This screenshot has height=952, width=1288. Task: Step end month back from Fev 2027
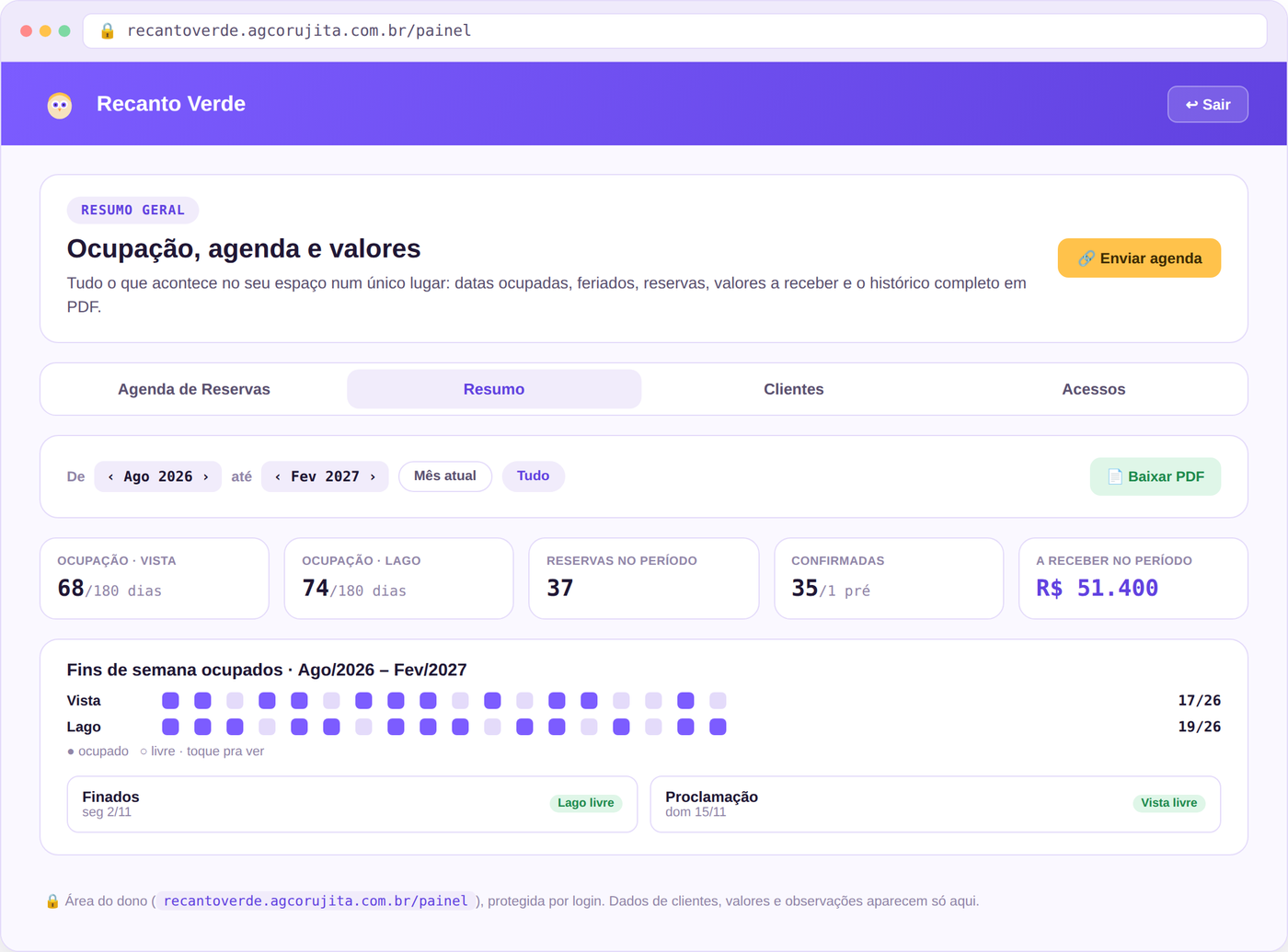point(278,476)
